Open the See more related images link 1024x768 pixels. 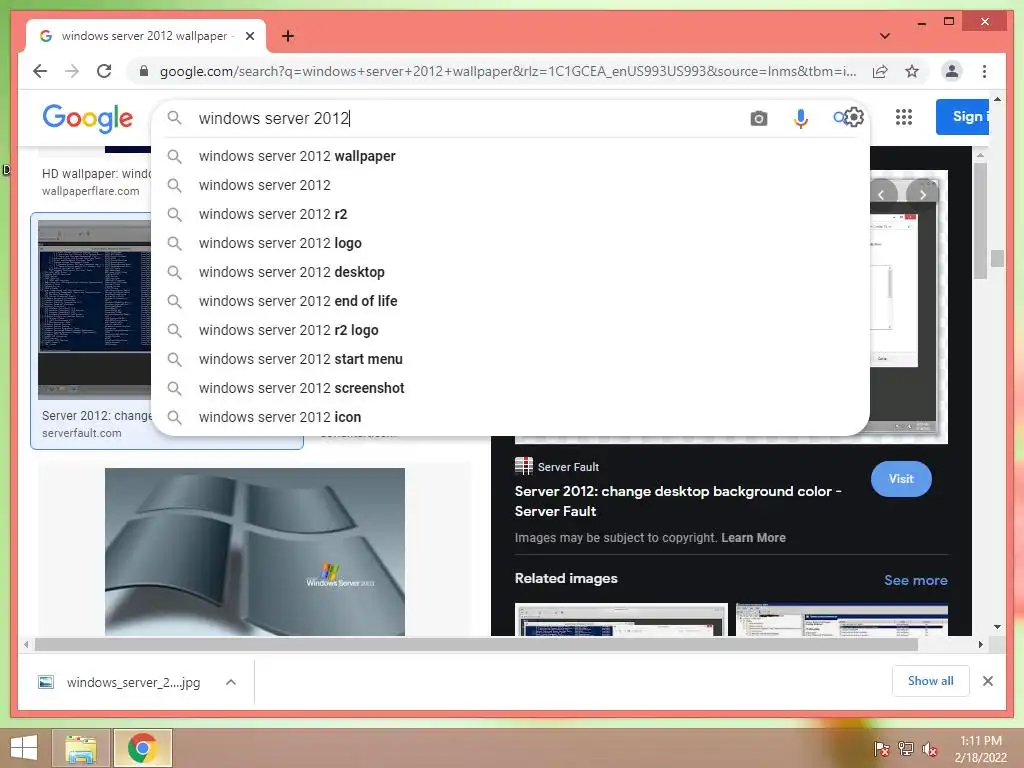tap(916, 580)
